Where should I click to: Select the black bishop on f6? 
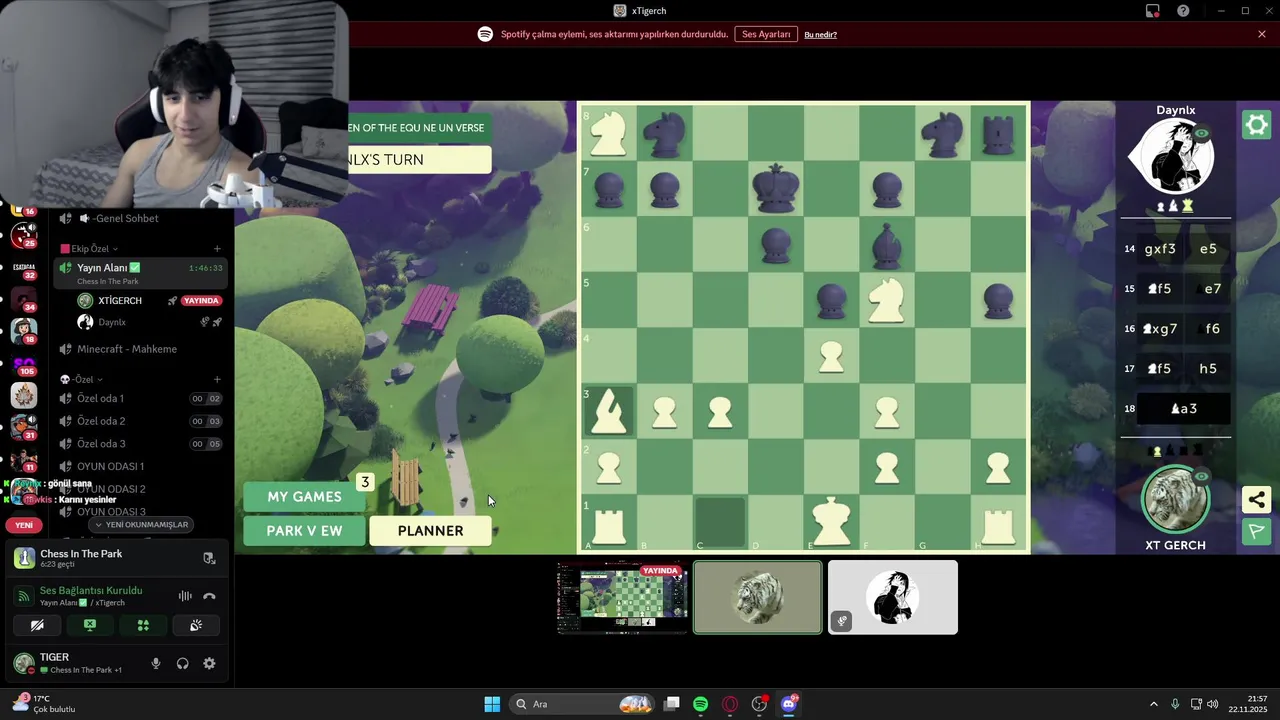coord(886,245)
